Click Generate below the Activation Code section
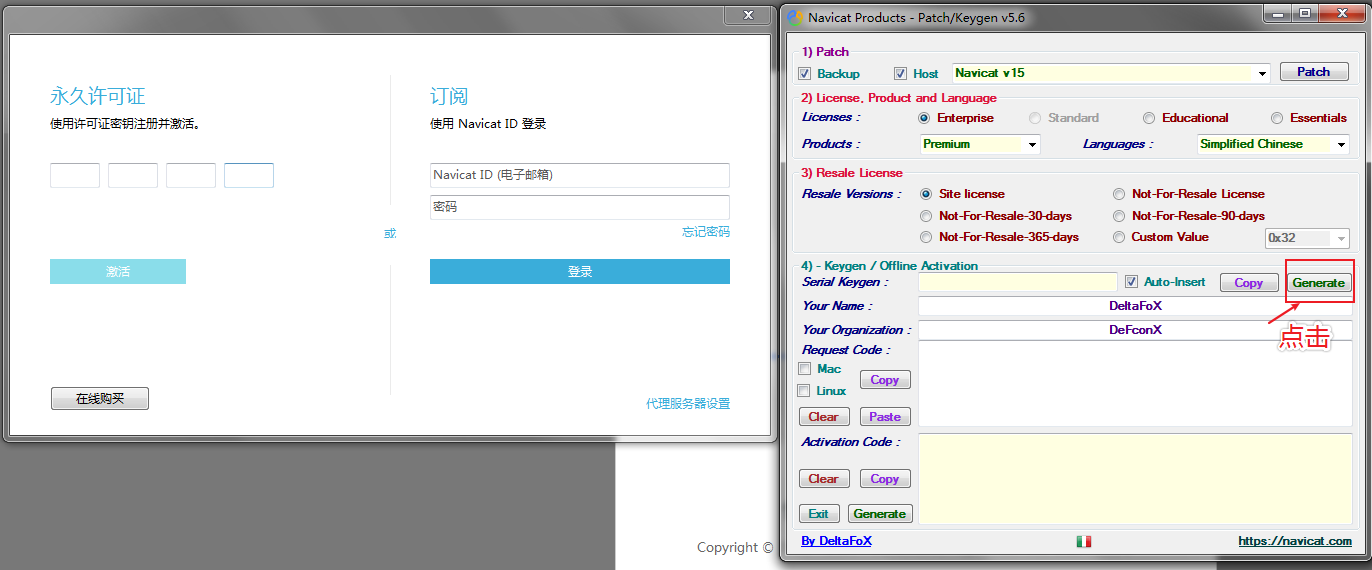The image size is (1372, 570). (x=880, y=514)
